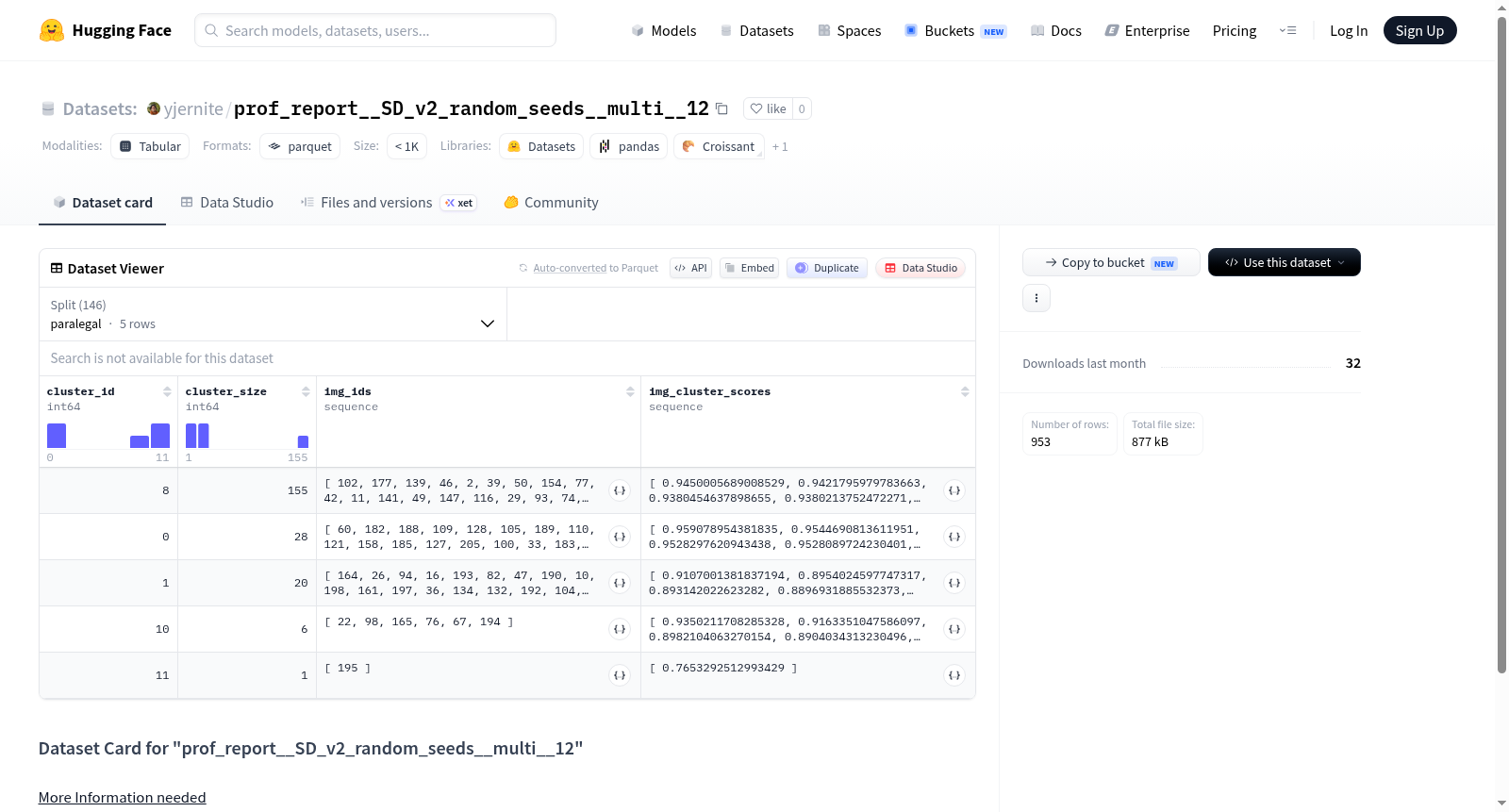Open the three-dot more options button

1036,298
